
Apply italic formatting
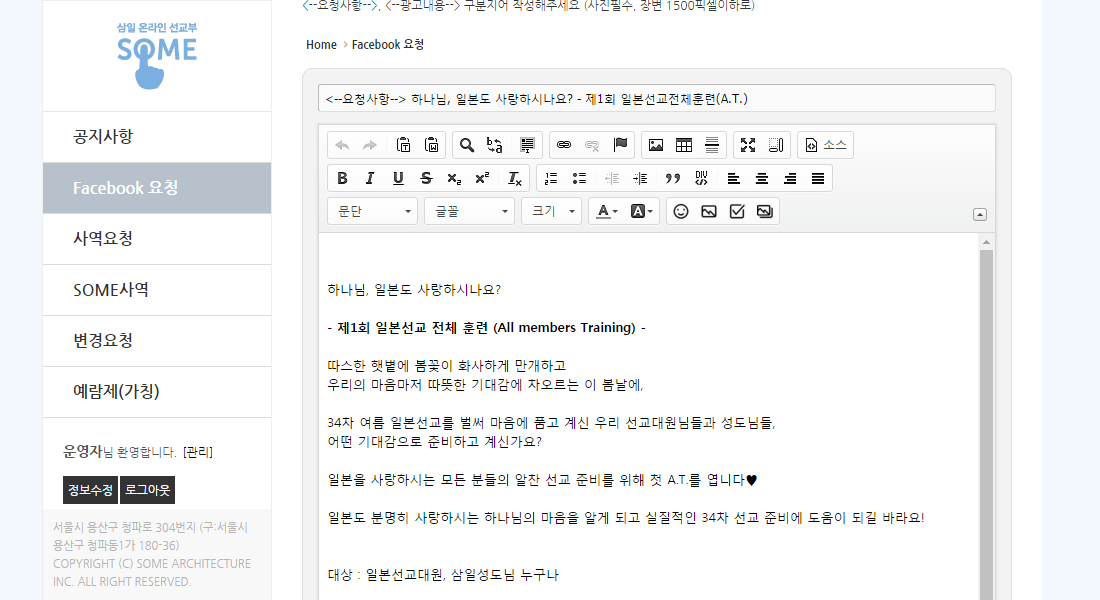pos(370,178)
